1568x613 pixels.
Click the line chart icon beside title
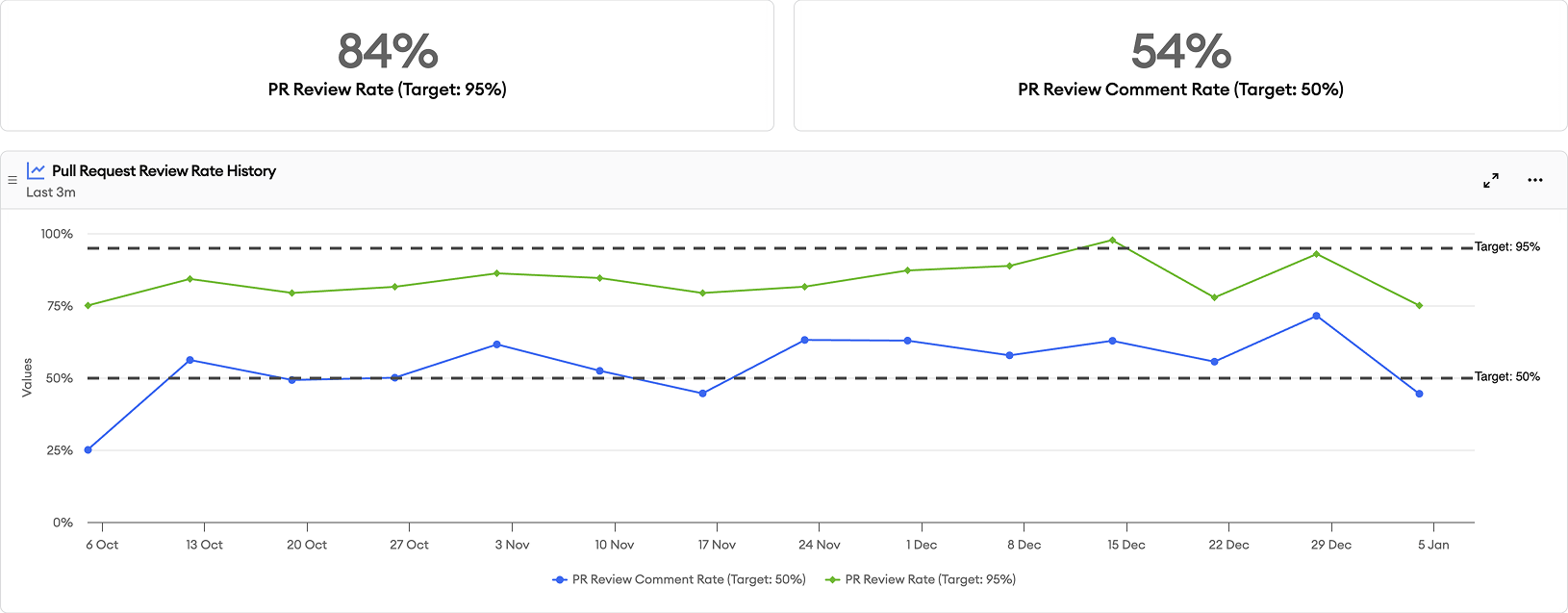(36, 170)
